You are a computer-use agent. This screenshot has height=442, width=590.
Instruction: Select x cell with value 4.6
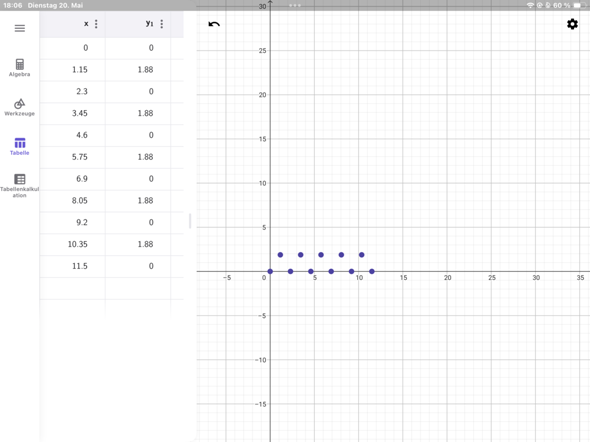tap(73, 135)
